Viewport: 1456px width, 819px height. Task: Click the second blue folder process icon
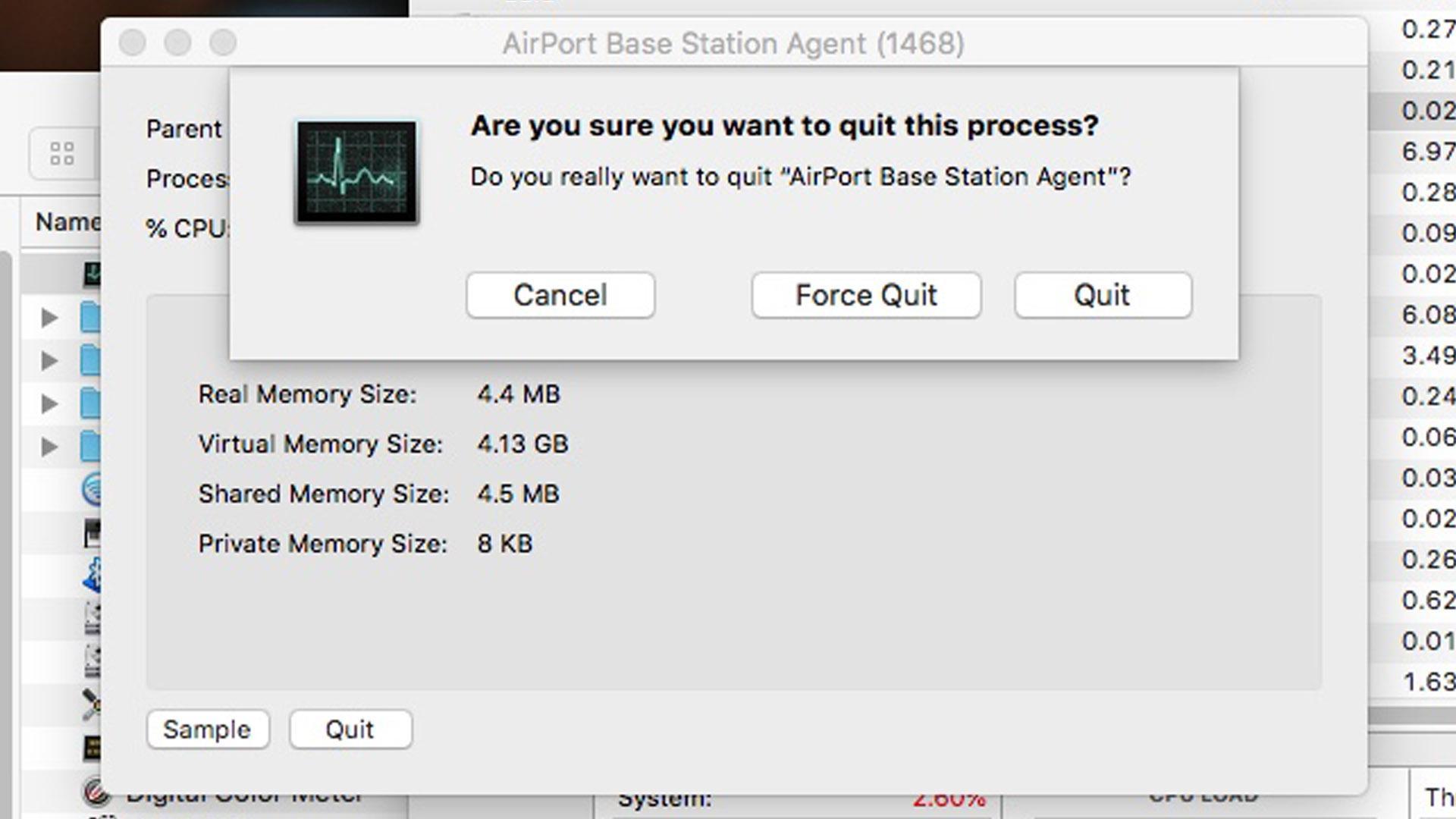pyautogui.click(x=92, y=361)
